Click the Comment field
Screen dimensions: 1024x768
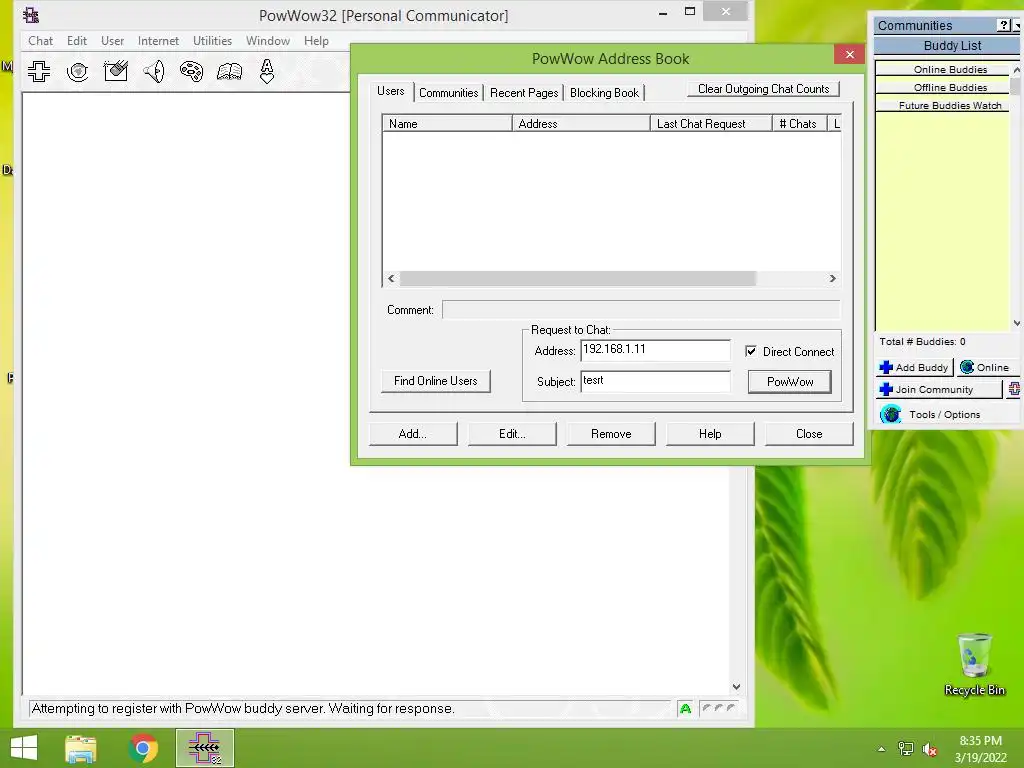point(641,310)
